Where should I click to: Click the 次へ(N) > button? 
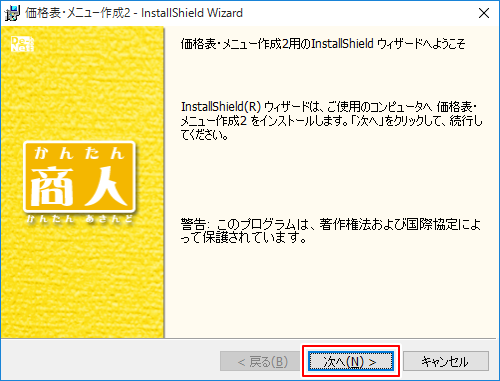coord(351,361)
